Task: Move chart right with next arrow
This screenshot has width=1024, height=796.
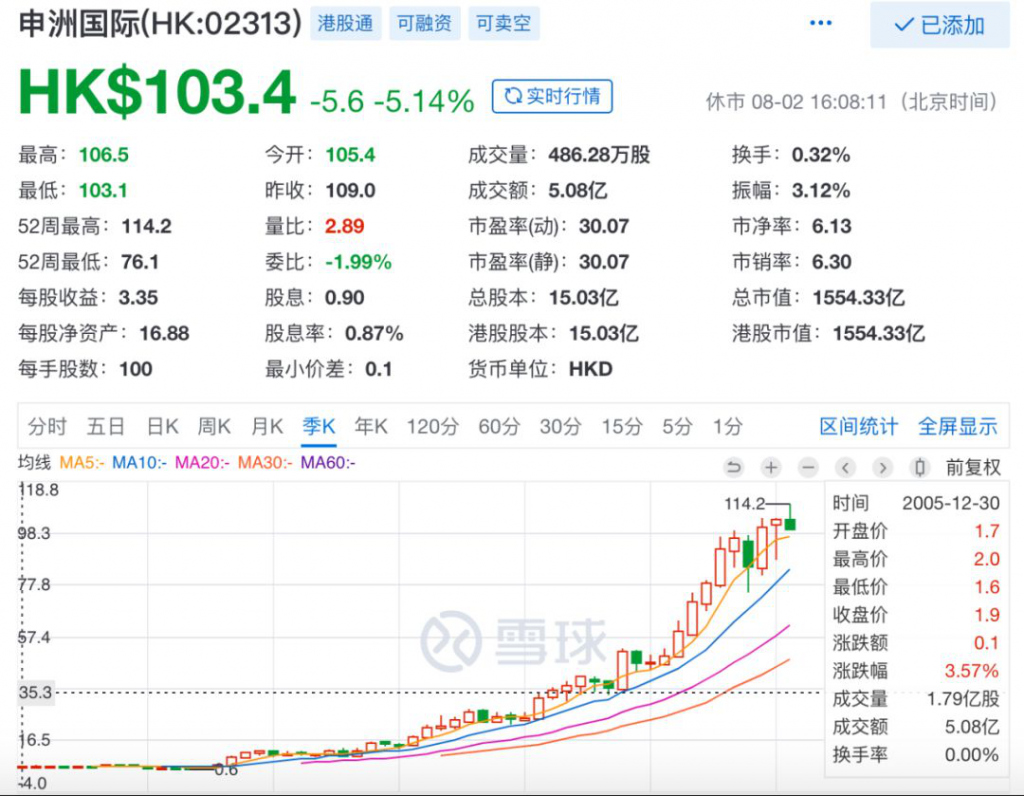Action: [x=883, y=468]
